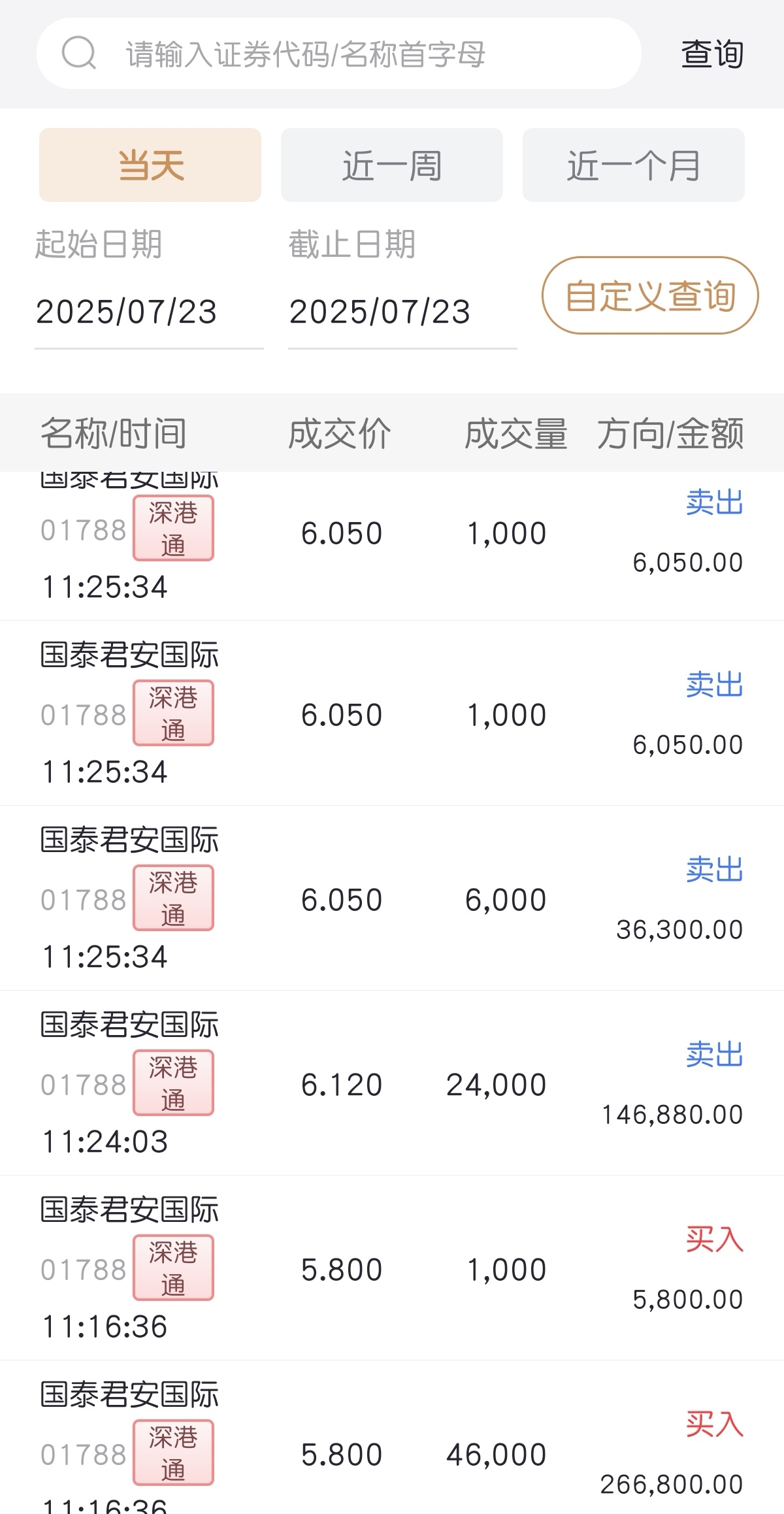The width and height of the screenshot is (784, 1514).
Task: Open the sell record with amount 36,300.00
Action: click(392, 898)
